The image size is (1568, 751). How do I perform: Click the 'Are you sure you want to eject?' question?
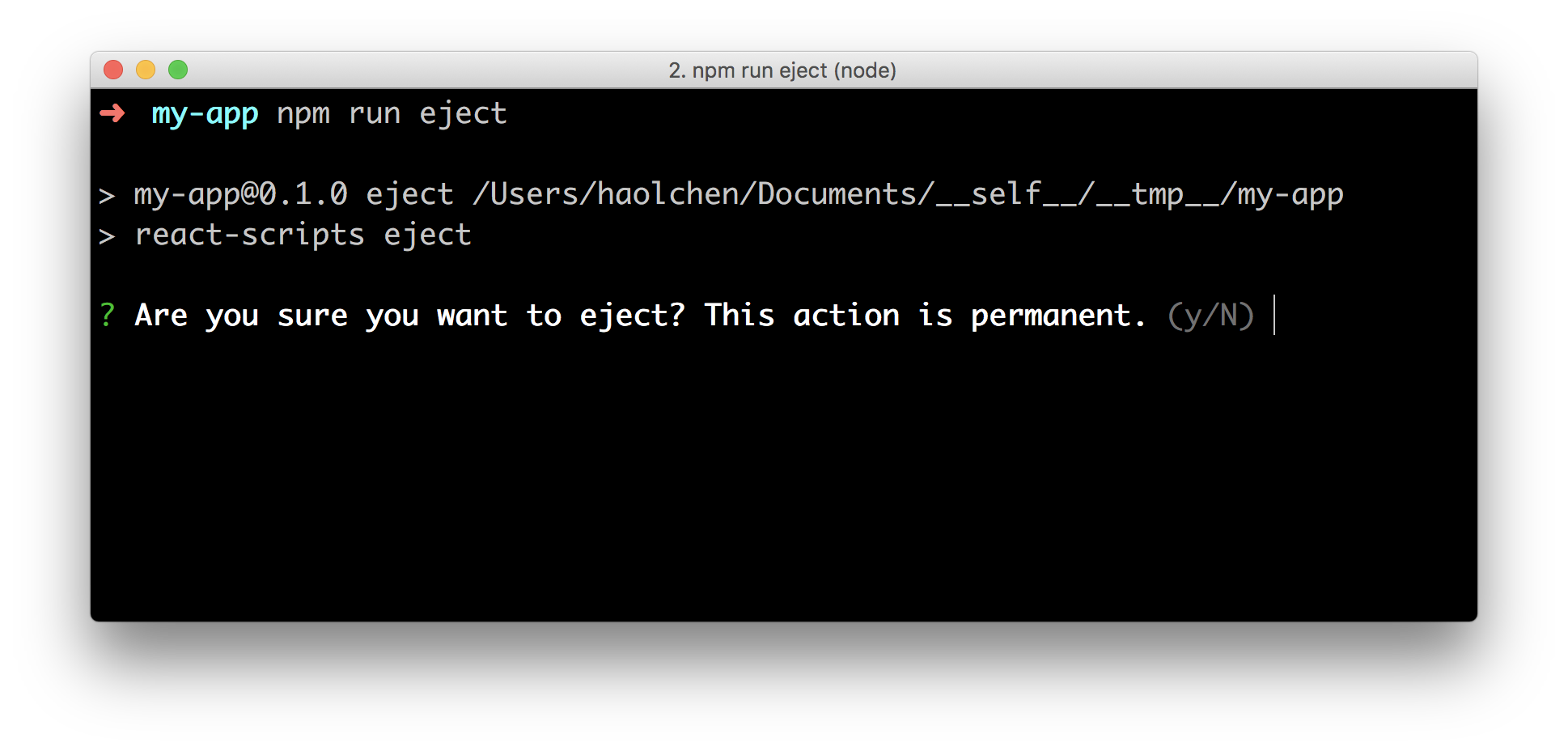point(410,316)
